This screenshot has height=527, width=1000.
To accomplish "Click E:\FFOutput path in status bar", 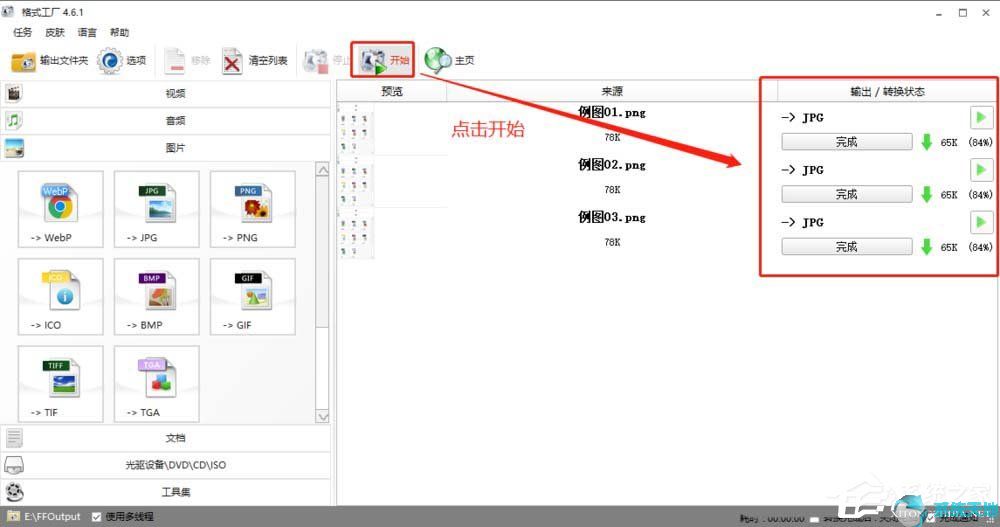I will coord(52,517).
